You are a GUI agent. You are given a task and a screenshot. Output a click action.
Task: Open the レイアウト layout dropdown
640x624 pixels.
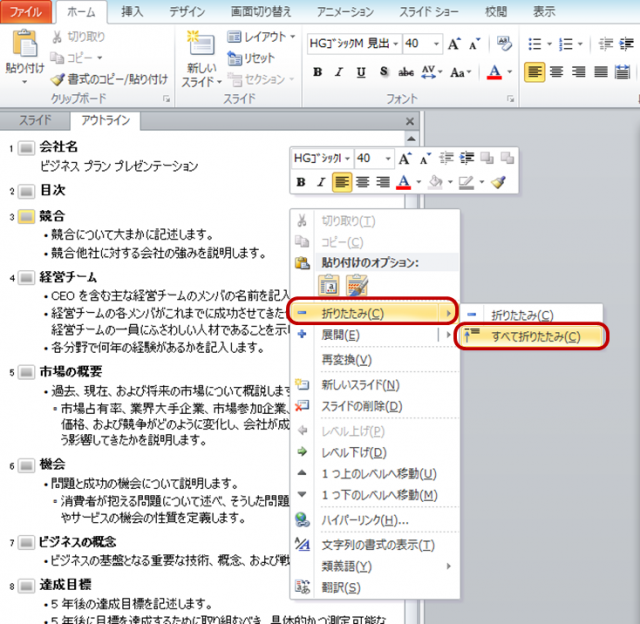click(x=262, y=37)
